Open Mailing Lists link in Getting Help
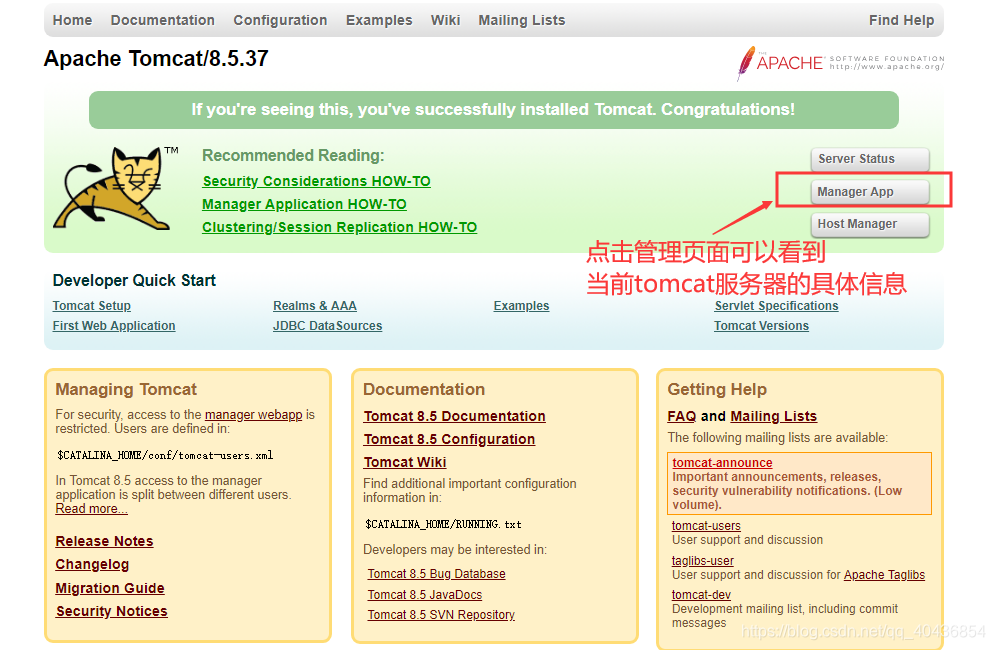Viewport: 995px width, 650px height. tap(774, 416)
